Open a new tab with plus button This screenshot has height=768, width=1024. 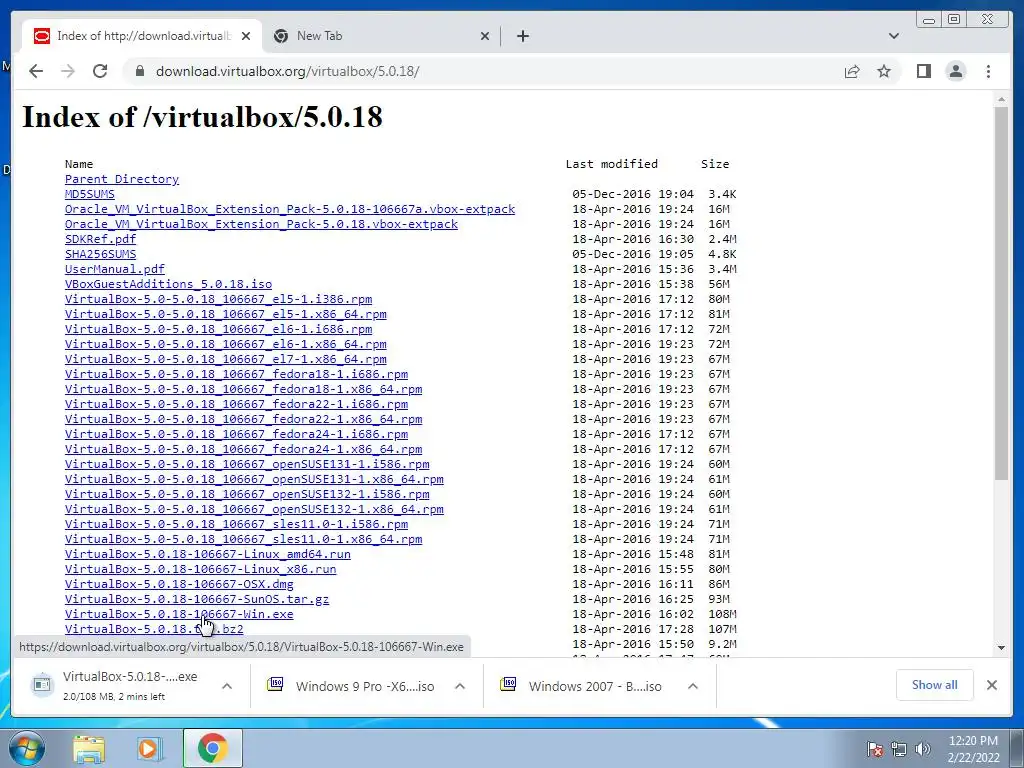coord(522,36)
